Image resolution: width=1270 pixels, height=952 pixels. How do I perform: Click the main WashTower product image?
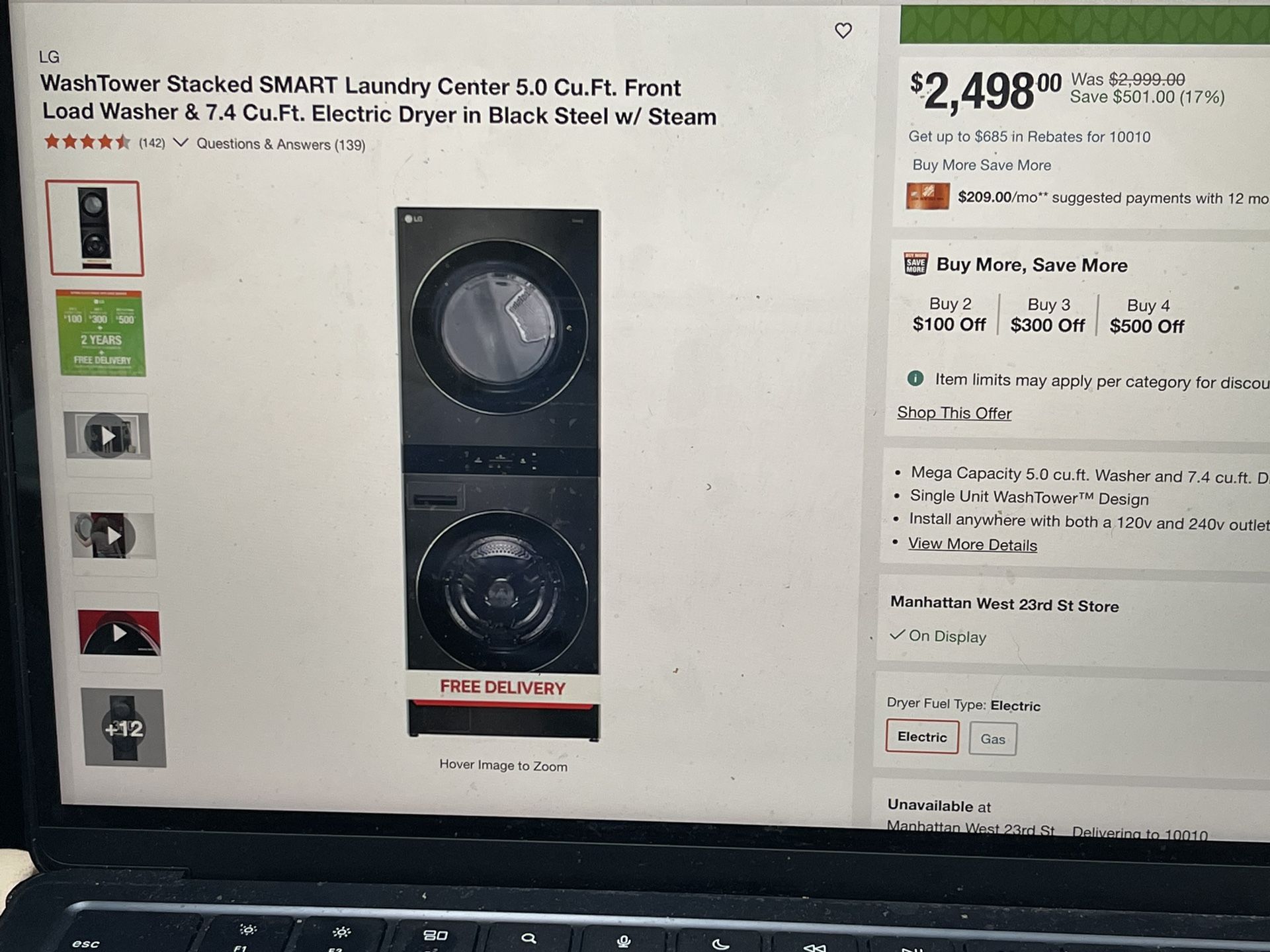pos(501,474)
